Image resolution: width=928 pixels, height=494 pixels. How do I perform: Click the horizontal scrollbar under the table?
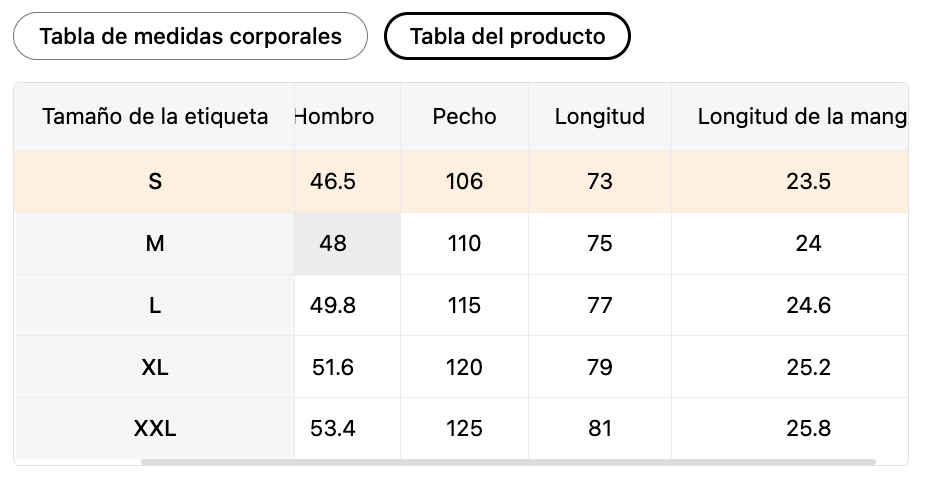(508, 461)
